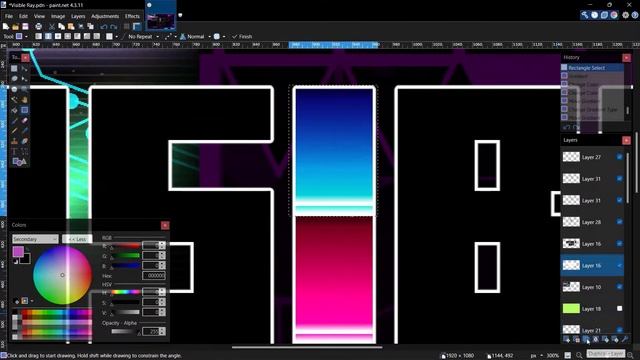Open the Secondary color dropdown
This screenshot has height=360, width=640.
[35, 239]
